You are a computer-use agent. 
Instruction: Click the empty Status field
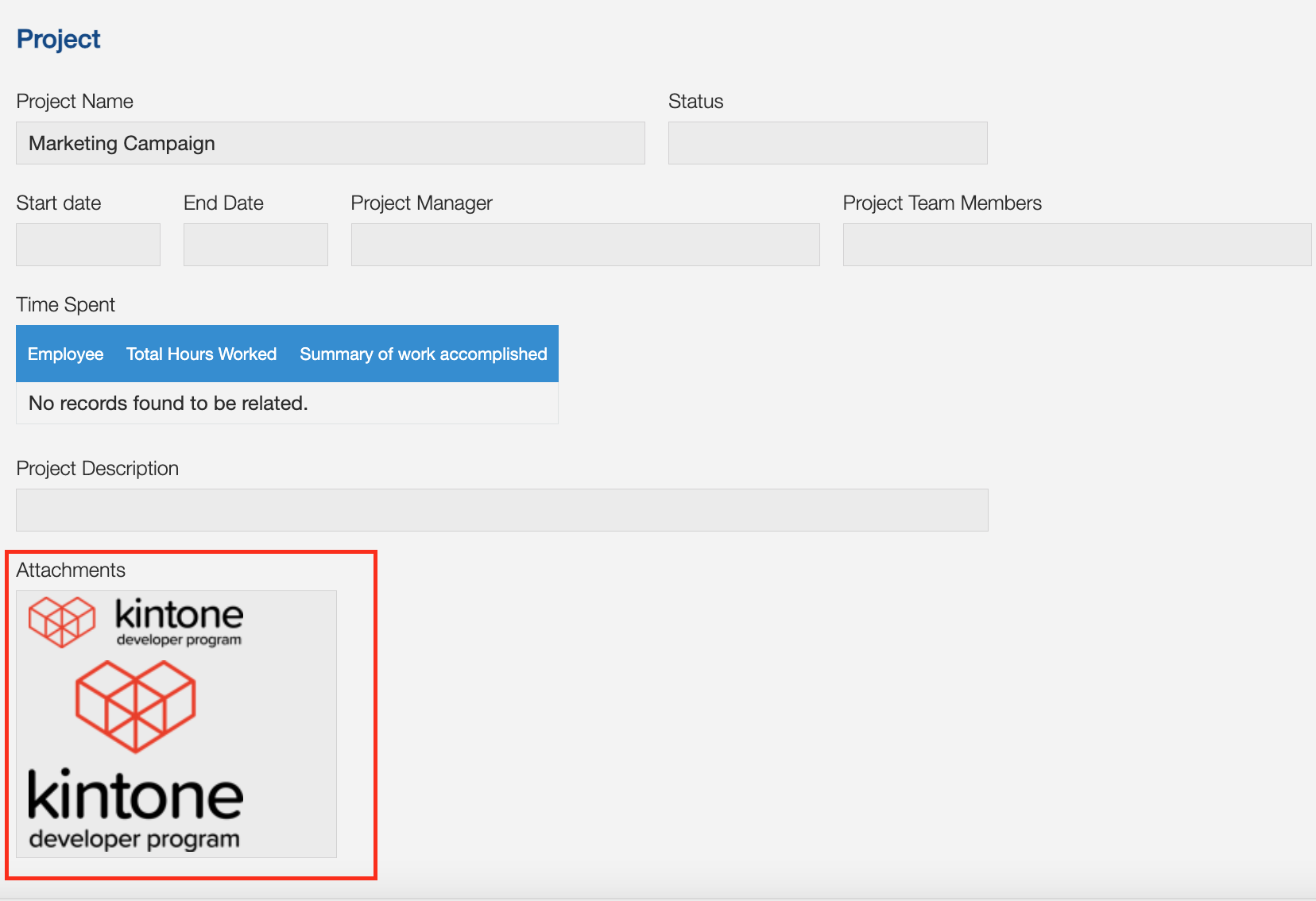826,143
